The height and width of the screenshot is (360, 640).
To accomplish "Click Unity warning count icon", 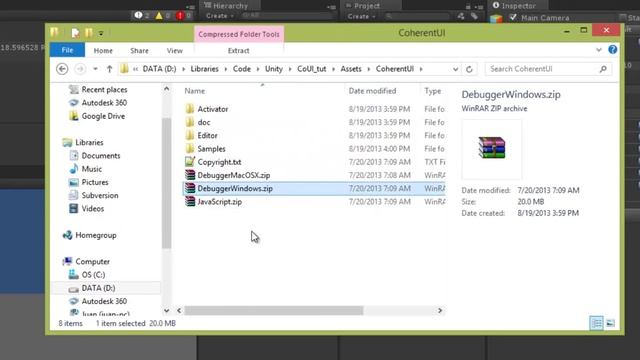I will (x=159, y=16).
